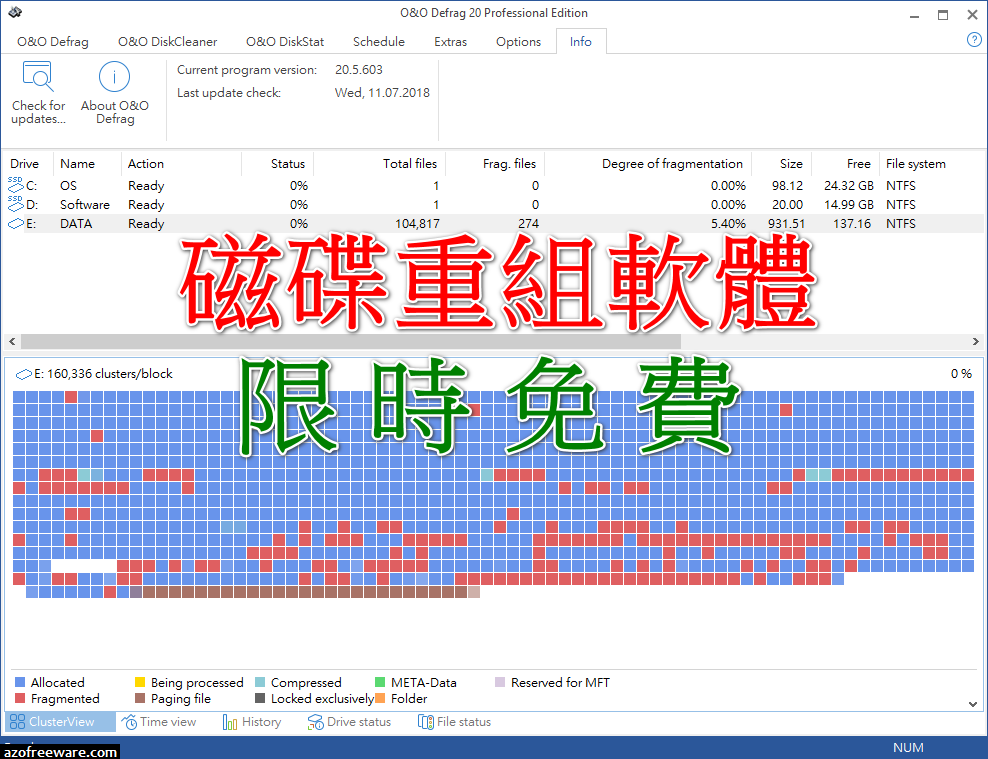Click the Fragmented red legend swatch
This screenshot has height=759, width=988.
click(20, 698)
